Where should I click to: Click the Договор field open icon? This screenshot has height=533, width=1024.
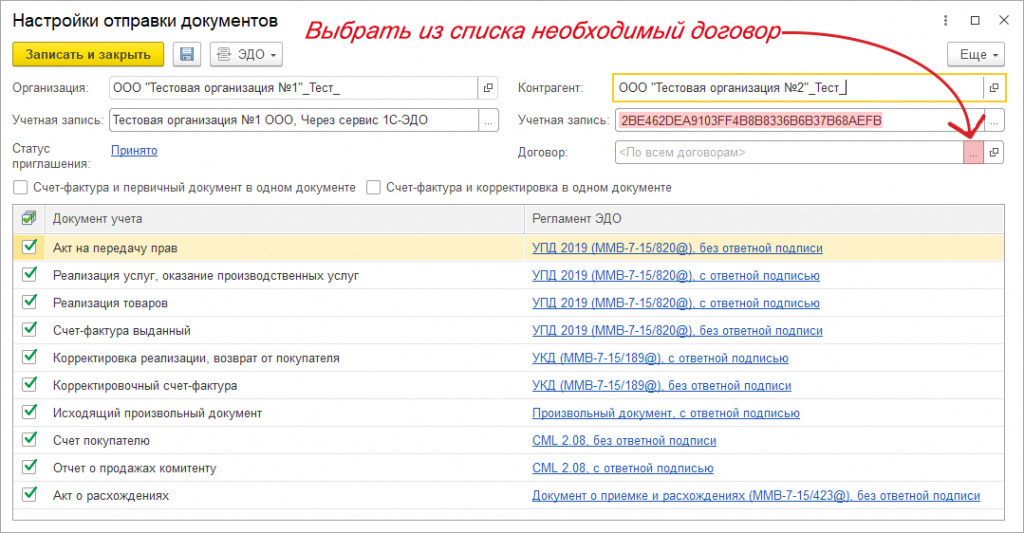[994, 153]
